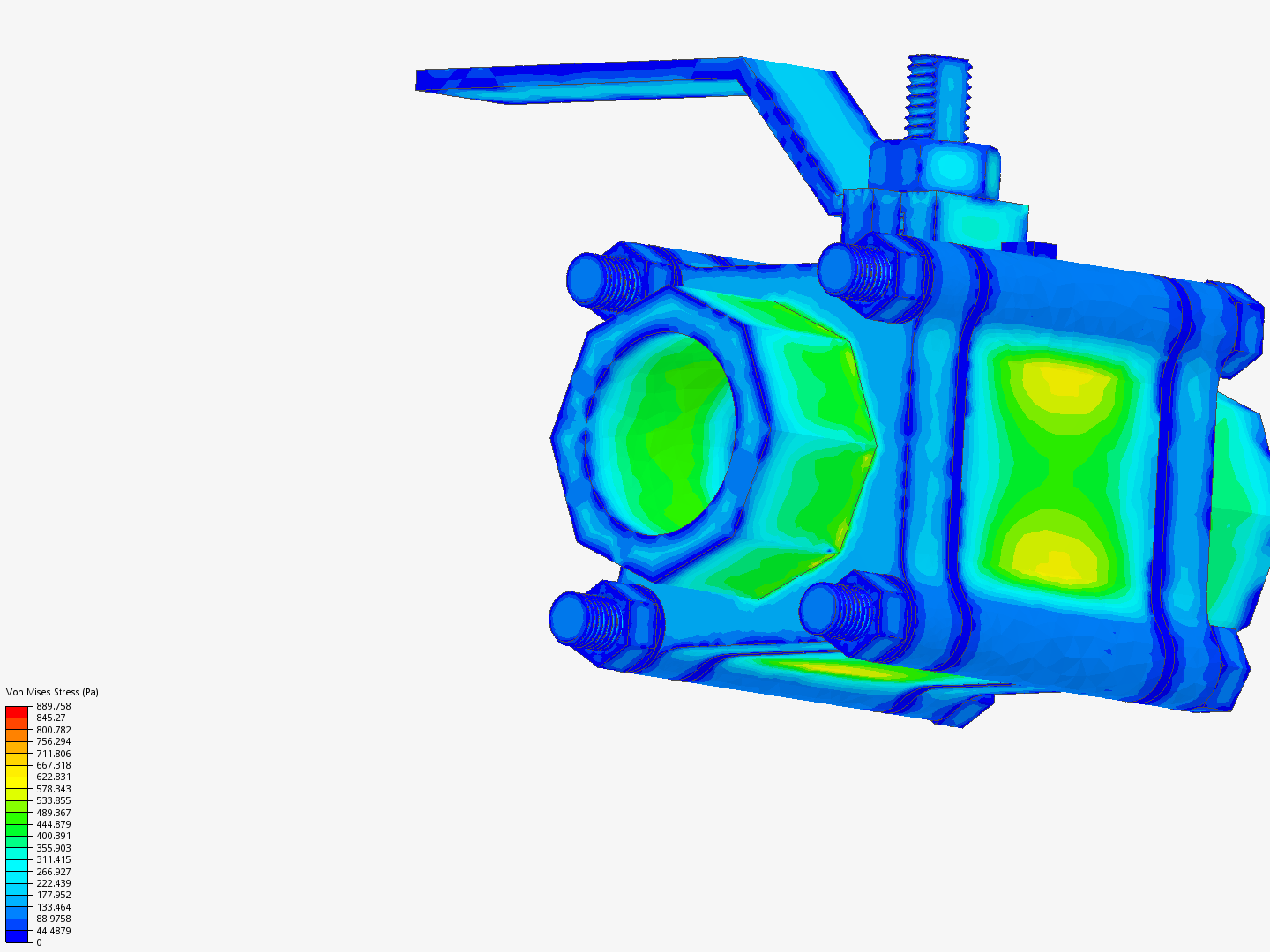Click the 845.27 legend value
Screen dimensions: 1270x952
click(51, 718)
